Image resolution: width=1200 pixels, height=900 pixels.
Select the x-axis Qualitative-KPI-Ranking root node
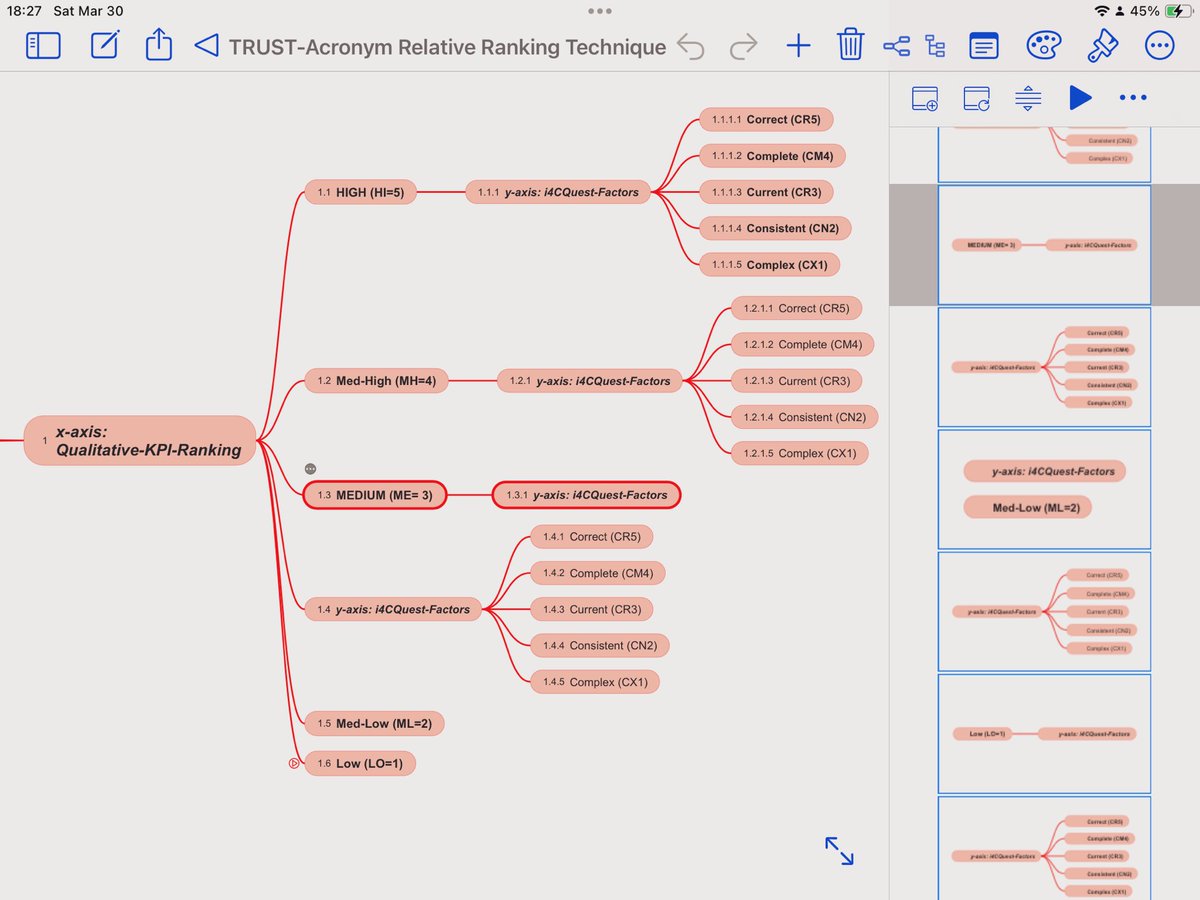140,441
